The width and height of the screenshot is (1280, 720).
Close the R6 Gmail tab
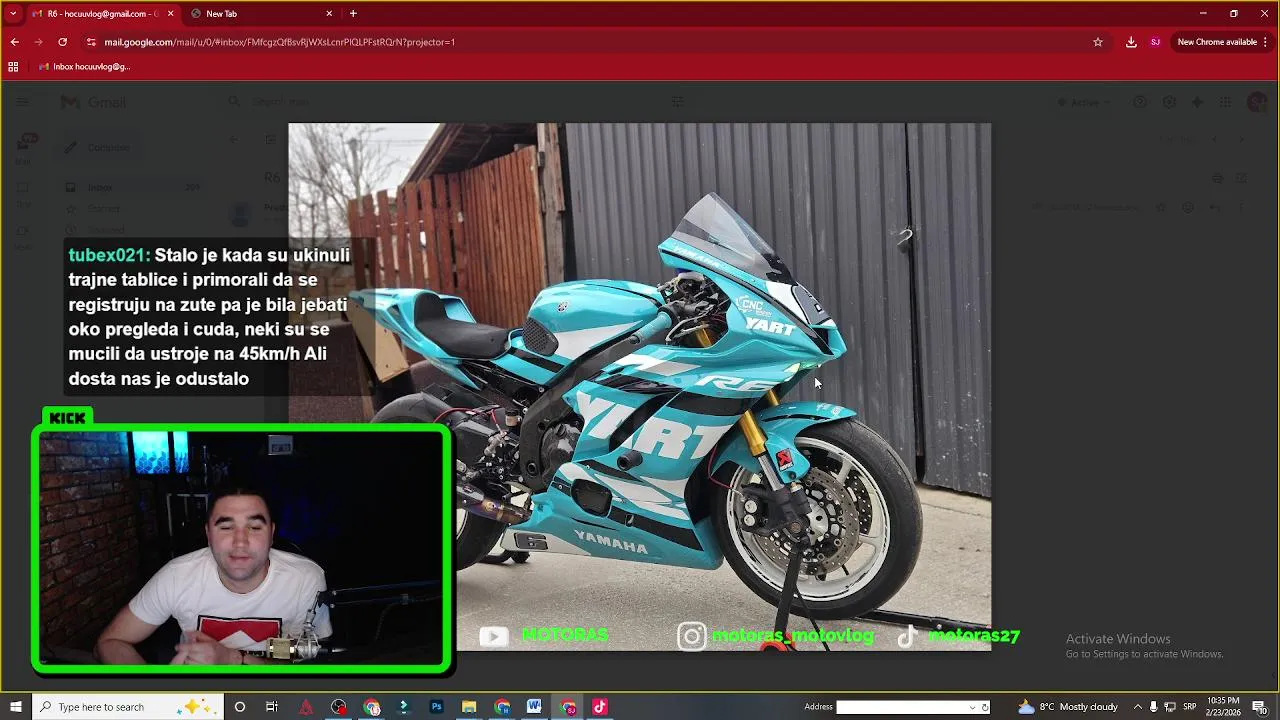[x=170, y=13]
